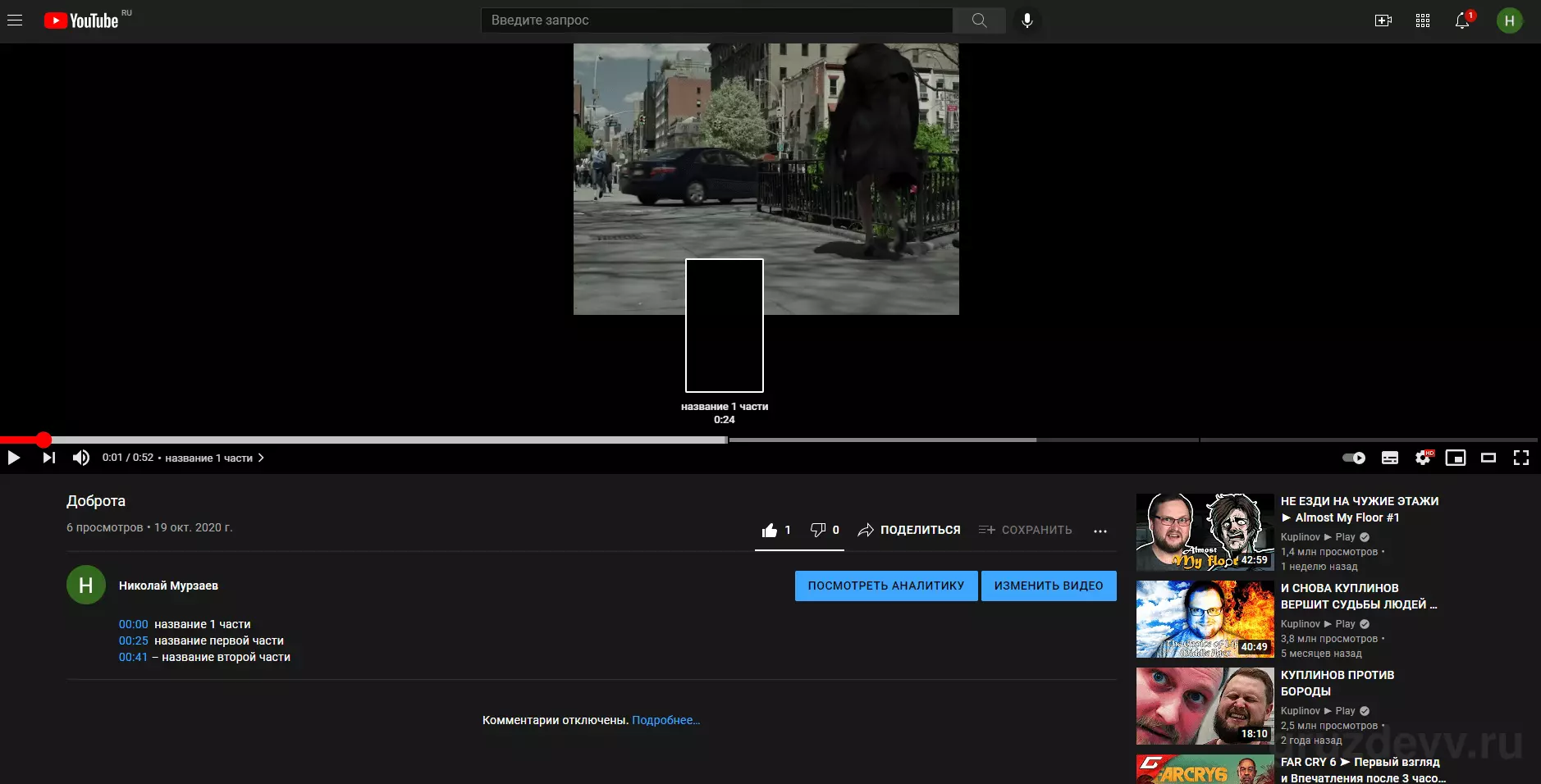Image resolution: width=1541 pixels, height=784 pixels.
Task: Jump to timestamp 00:25
Action: point(134,640)
